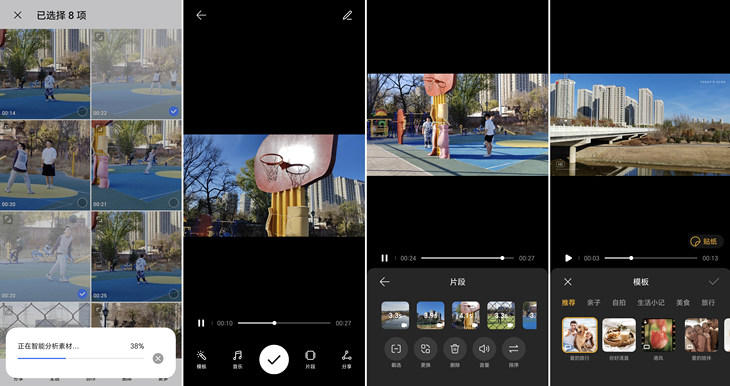730x386 pixels.
Task: Confirm with the large white checkmark button
Action: [x=274, y=359]
